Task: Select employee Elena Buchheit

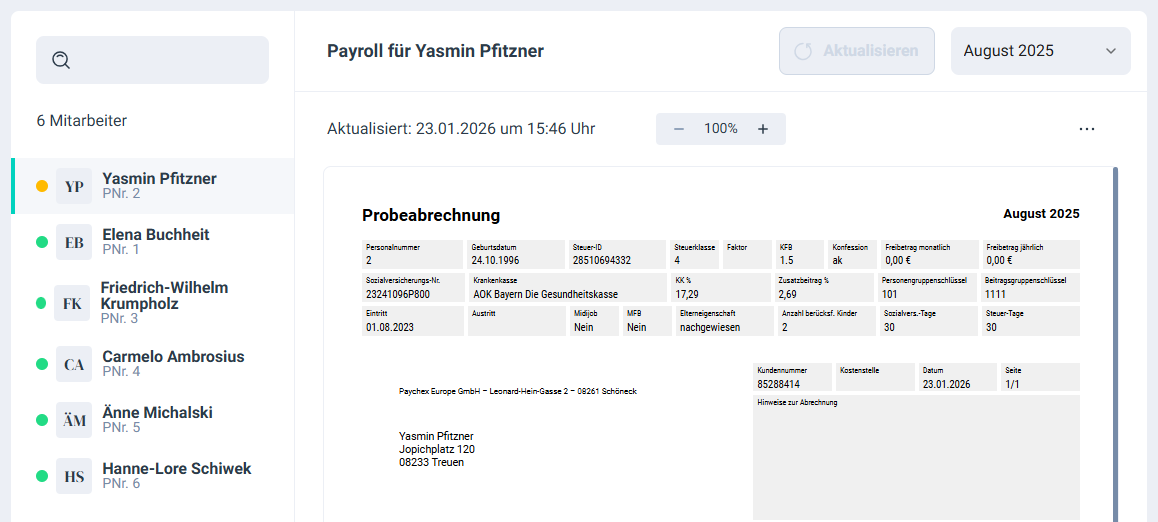Action: coord(156,235)
